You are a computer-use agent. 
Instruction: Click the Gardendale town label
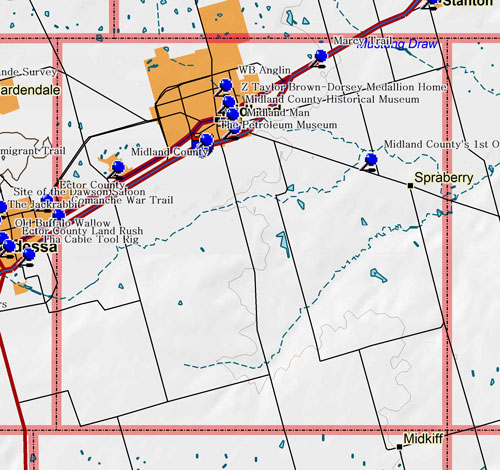tap(30, 90)
